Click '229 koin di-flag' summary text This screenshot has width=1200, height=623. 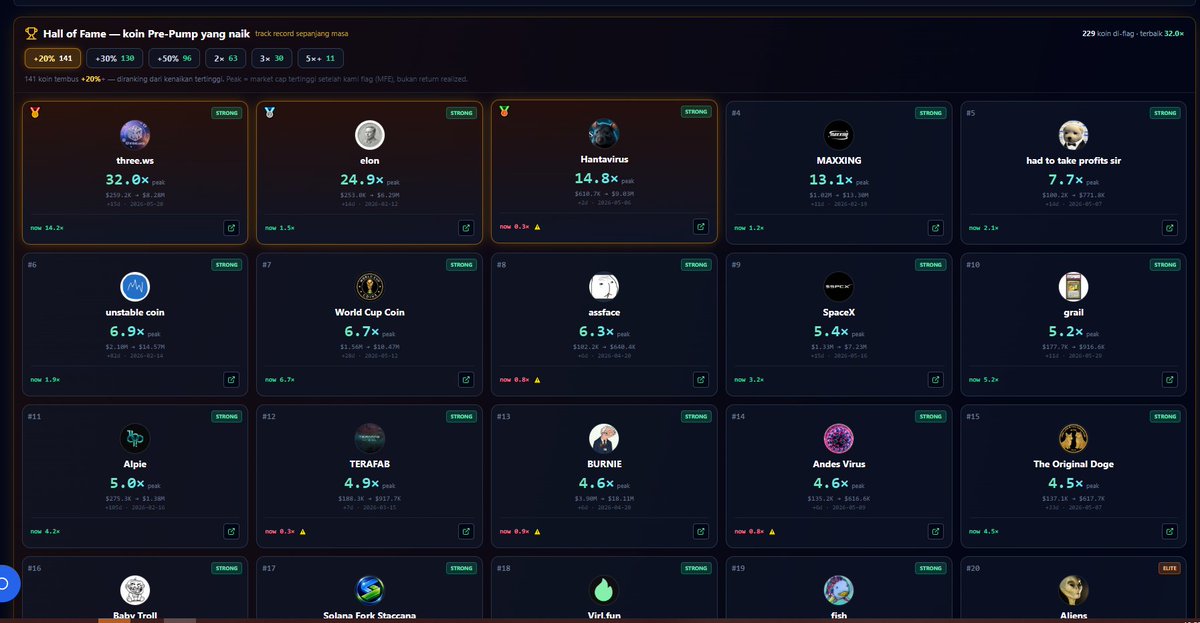(x=1109, y=33)
